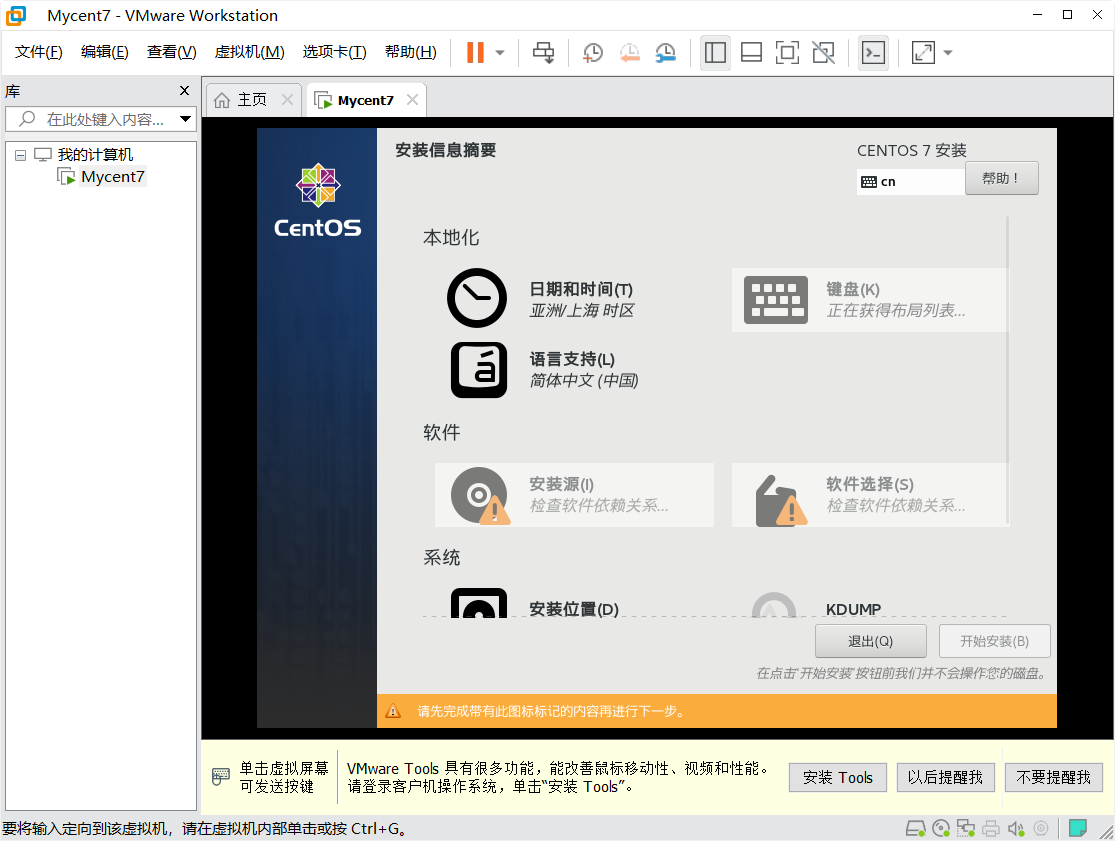Screen dimensions: 1115x841
Task: Open the 查看(V) menu
Action: (x=171, y=52)
